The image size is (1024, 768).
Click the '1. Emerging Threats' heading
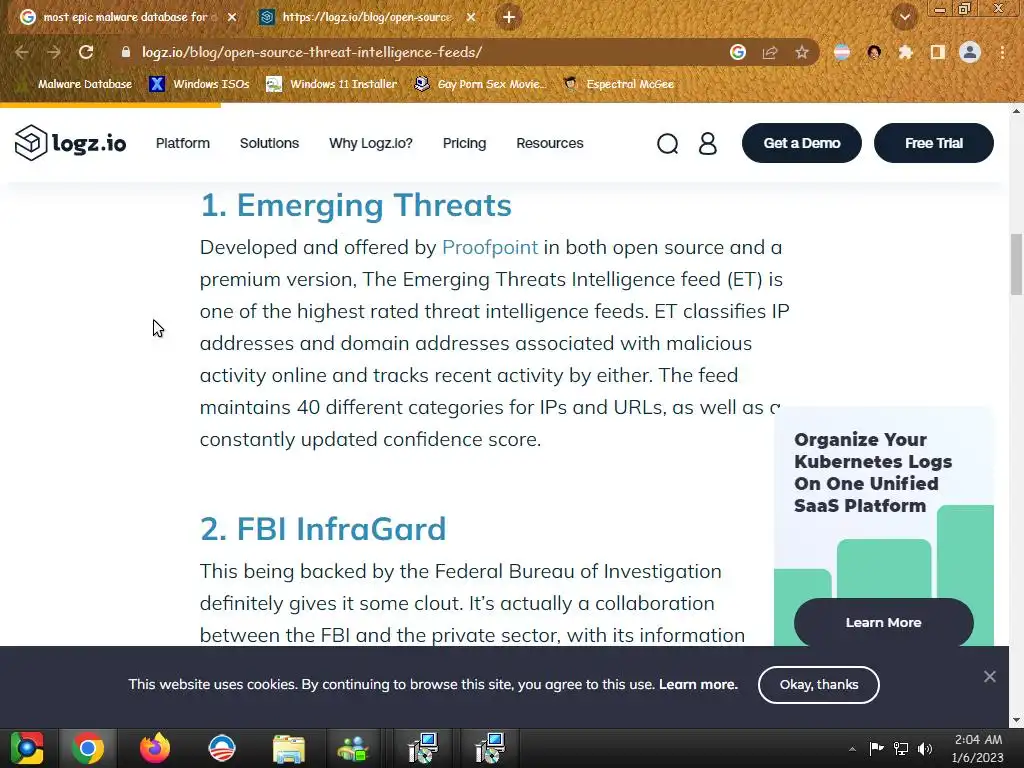coord(356,205)
